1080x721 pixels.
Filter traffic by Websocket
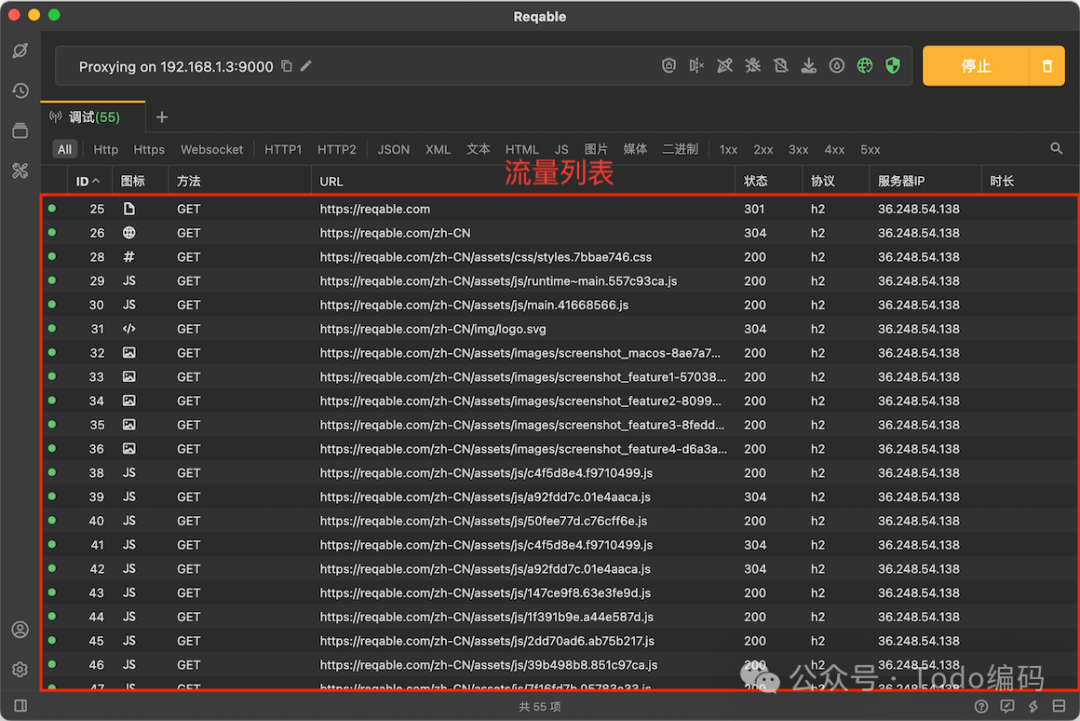pyautogui.click(x=211, y=149)
